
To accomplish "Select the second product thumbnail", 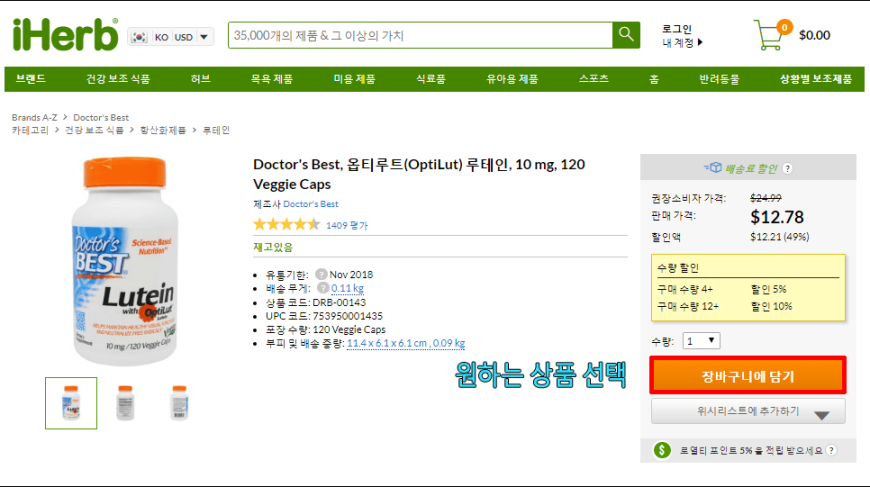I will [x=125, y=403].
